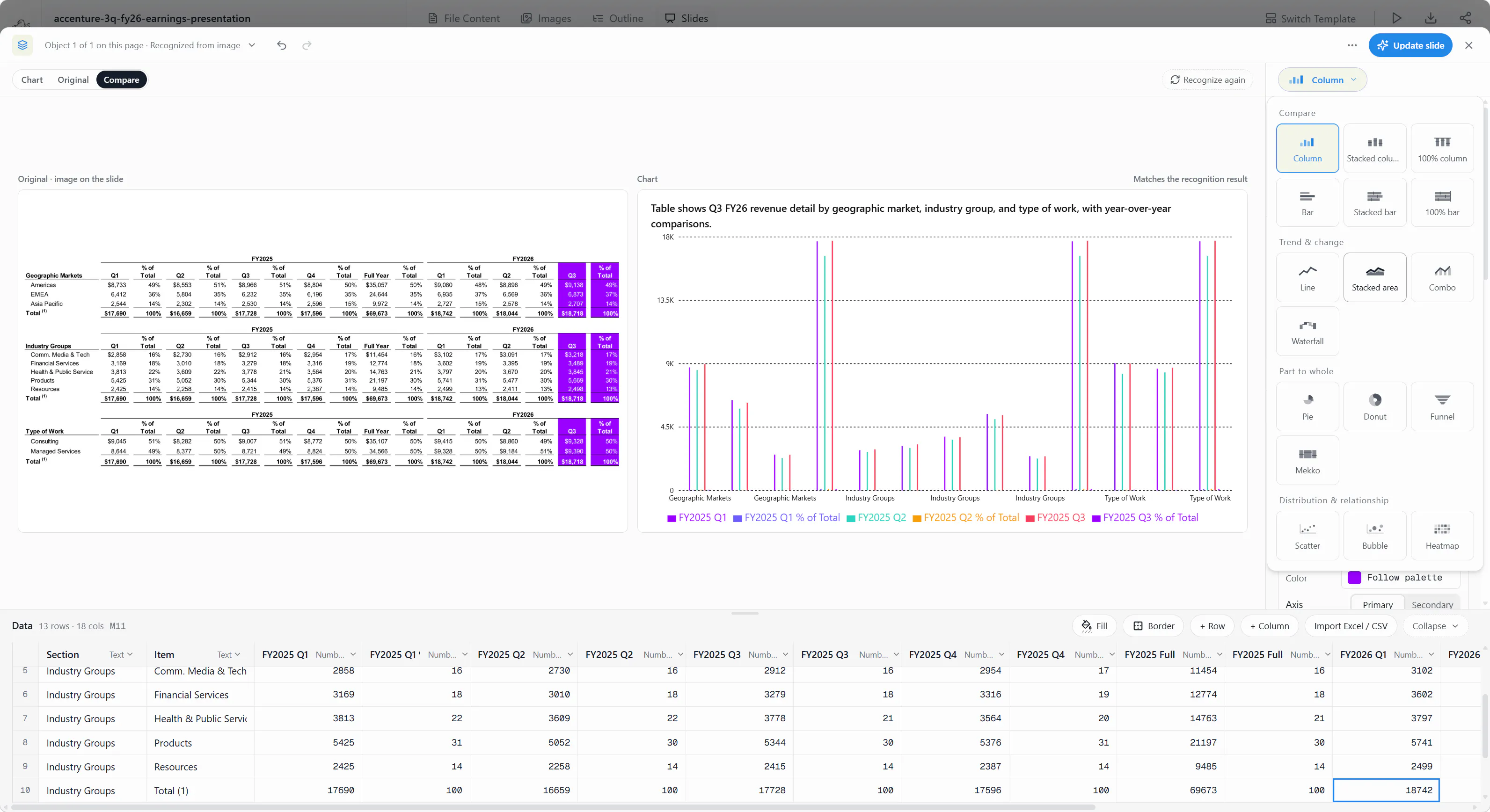Screen dimensions: 1490x812
Task: Set axis to Primary
Action: (x=1377, y=604)
